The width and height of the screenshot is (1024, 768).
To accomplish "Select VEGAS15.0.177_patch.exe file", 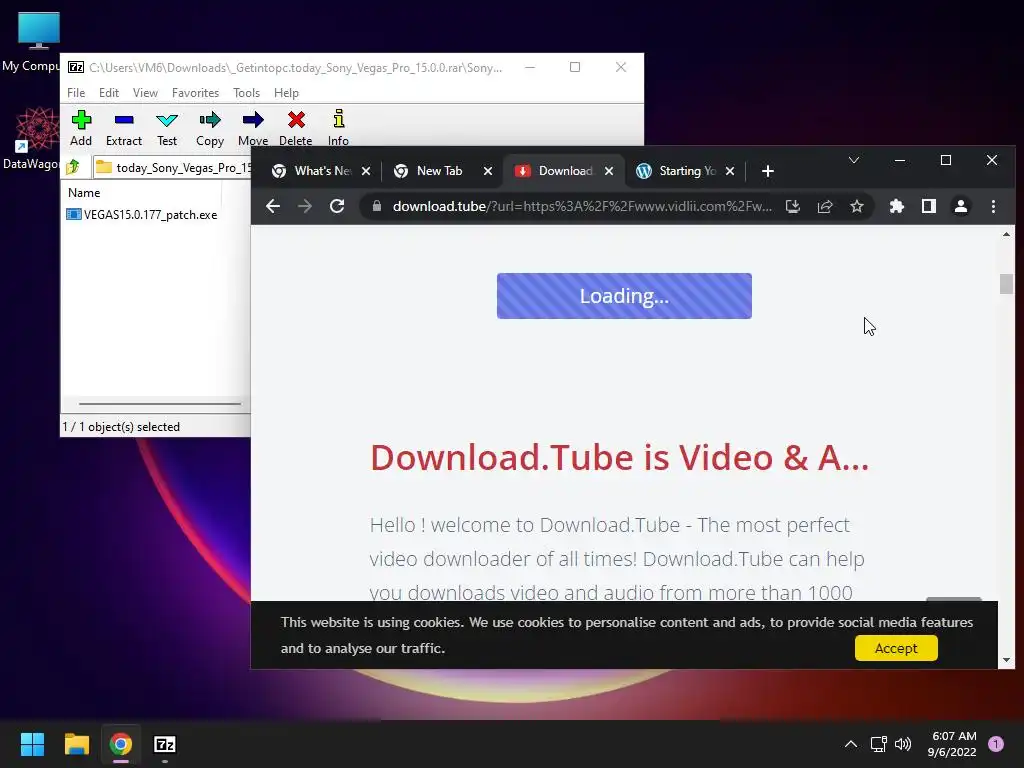I will [142, 214].
